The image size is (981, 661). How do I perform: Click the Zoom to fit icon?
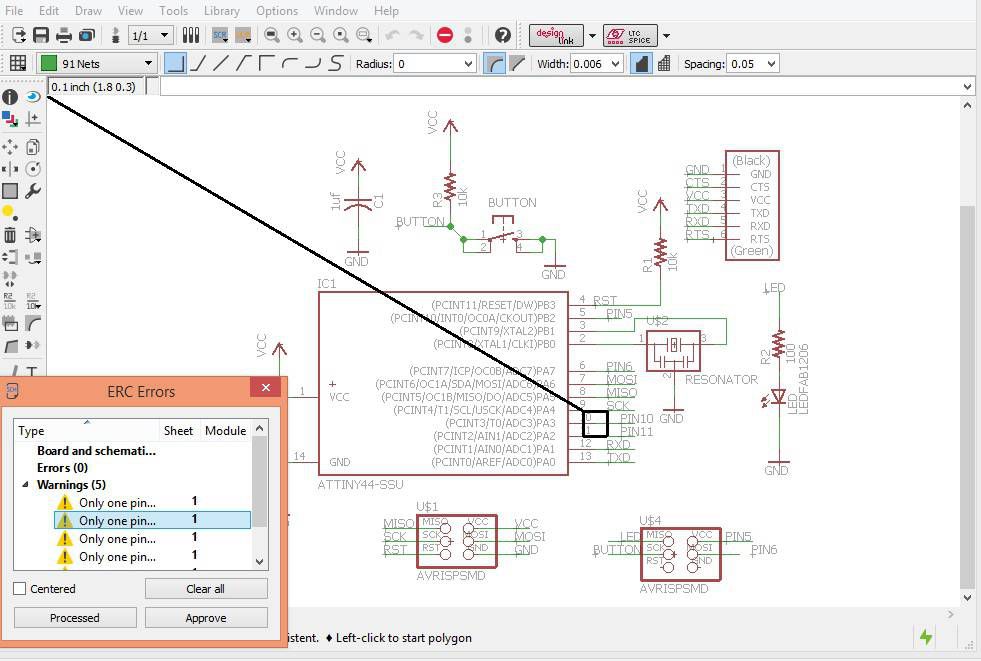pos(272,36)
